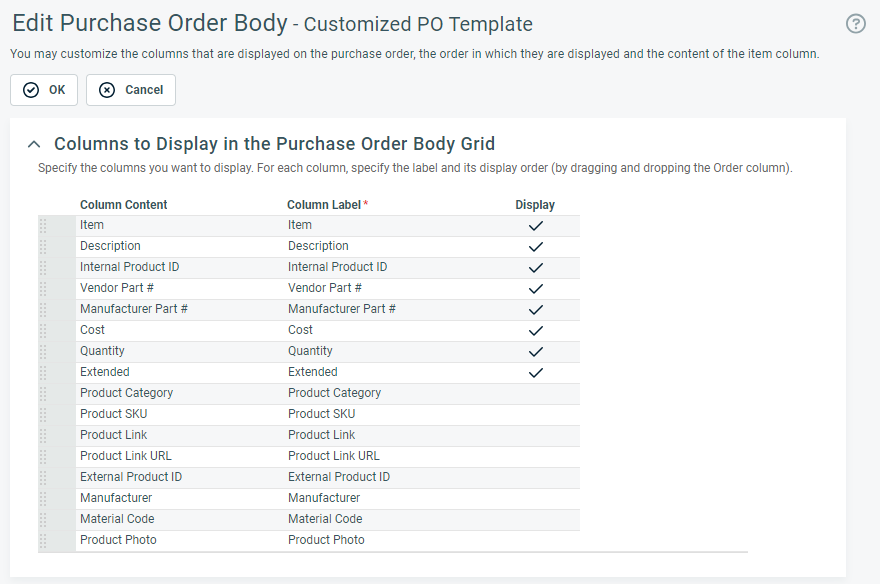Click drag handle next to Product Category
The height and width of the screenshot is (584, 880).
click(x=43, y=394)
